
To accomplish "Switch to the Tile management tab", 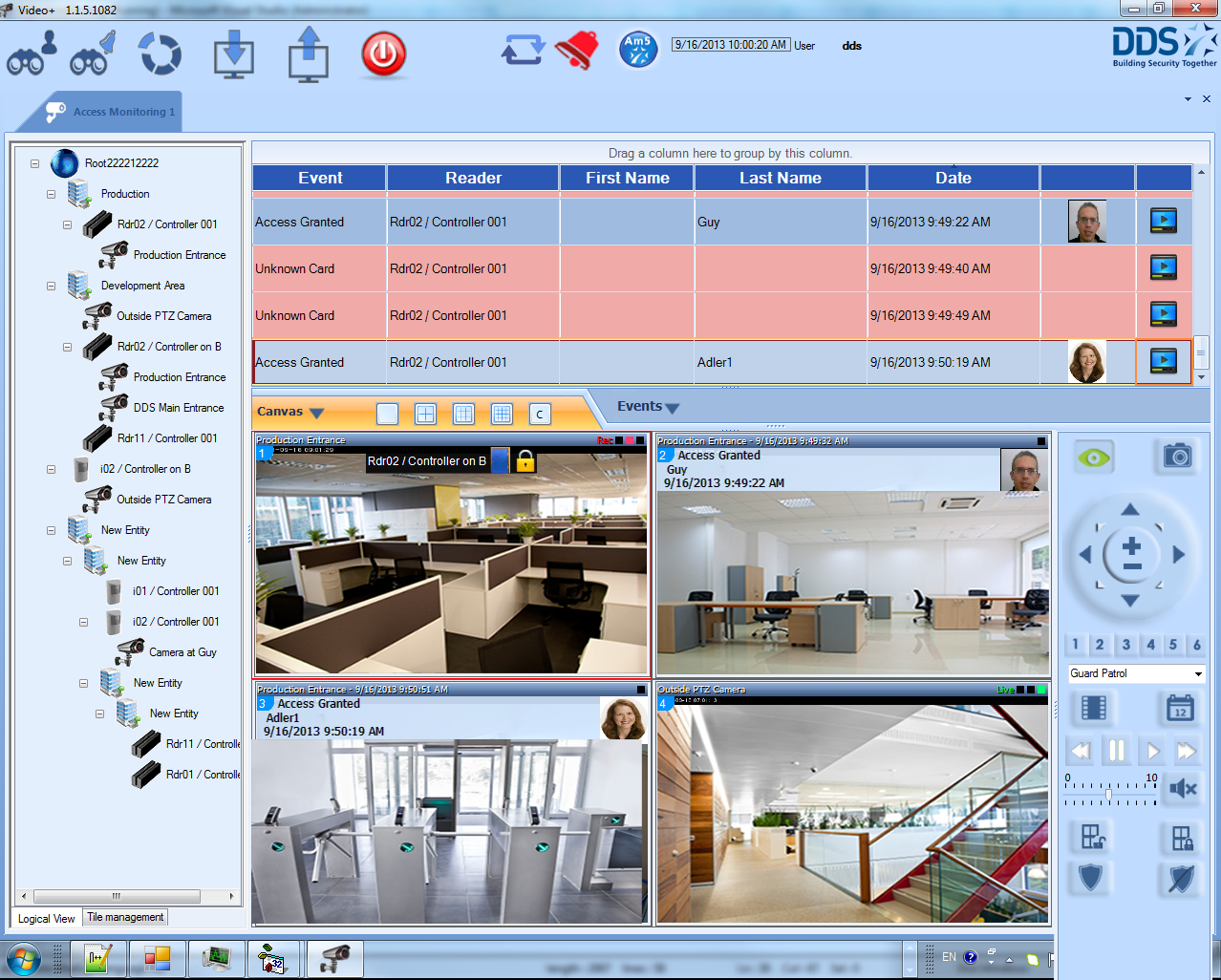I will coord(124,917).
